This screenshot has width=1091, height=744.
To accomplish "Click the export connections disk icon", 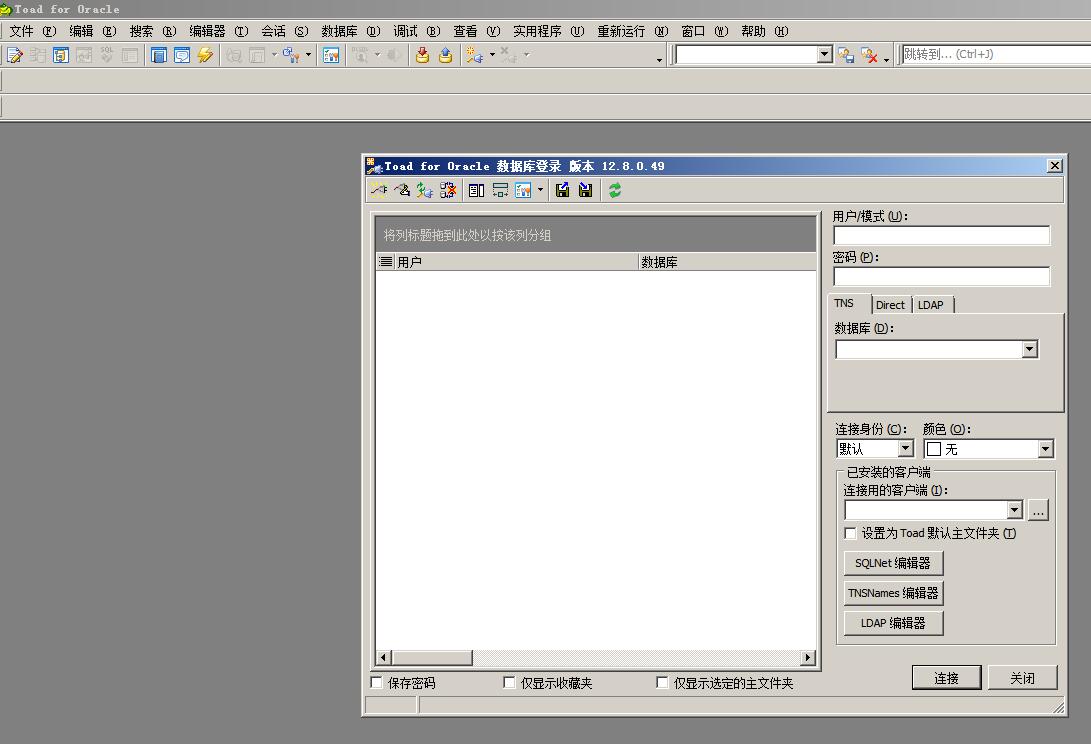I will (x=562, y=190).
